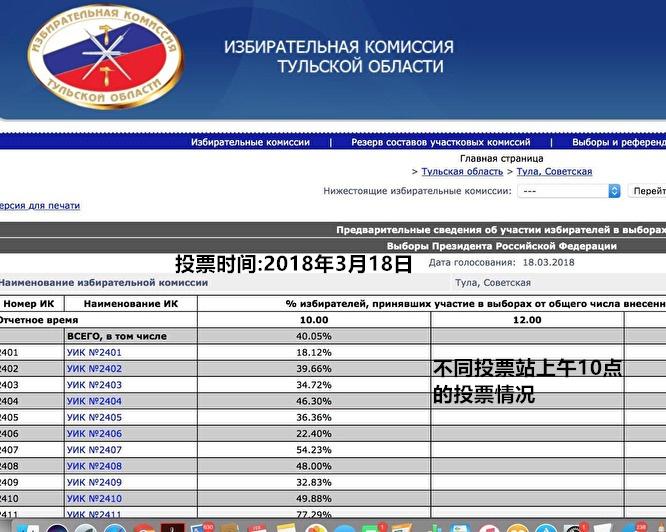
Task: Select the 18.12% turnout cell
Action: [314, 352]
